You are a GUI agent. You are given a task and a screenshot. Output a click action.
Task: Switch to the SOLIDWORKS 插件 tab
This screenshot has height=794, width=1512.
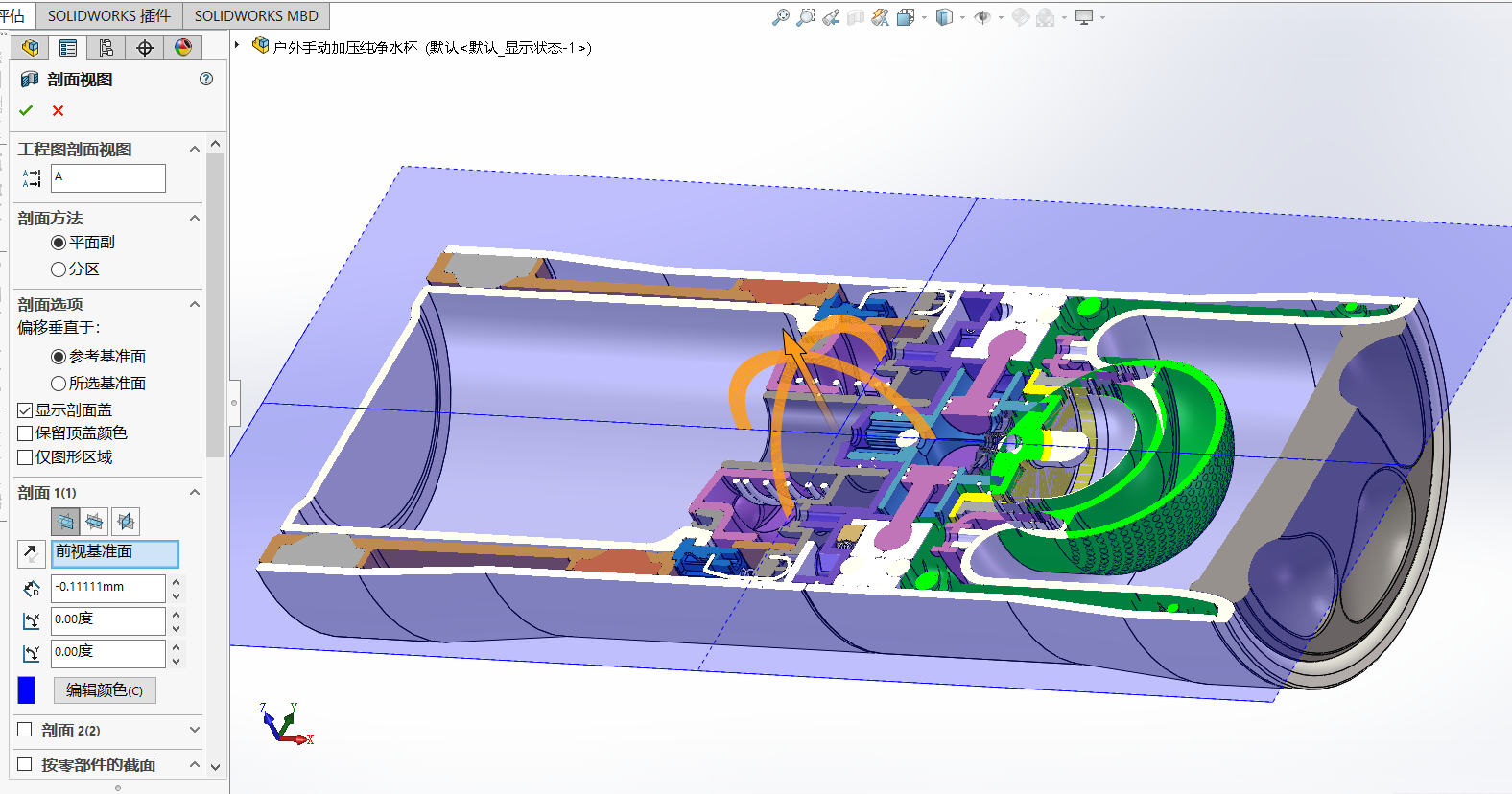click(108, 15)
